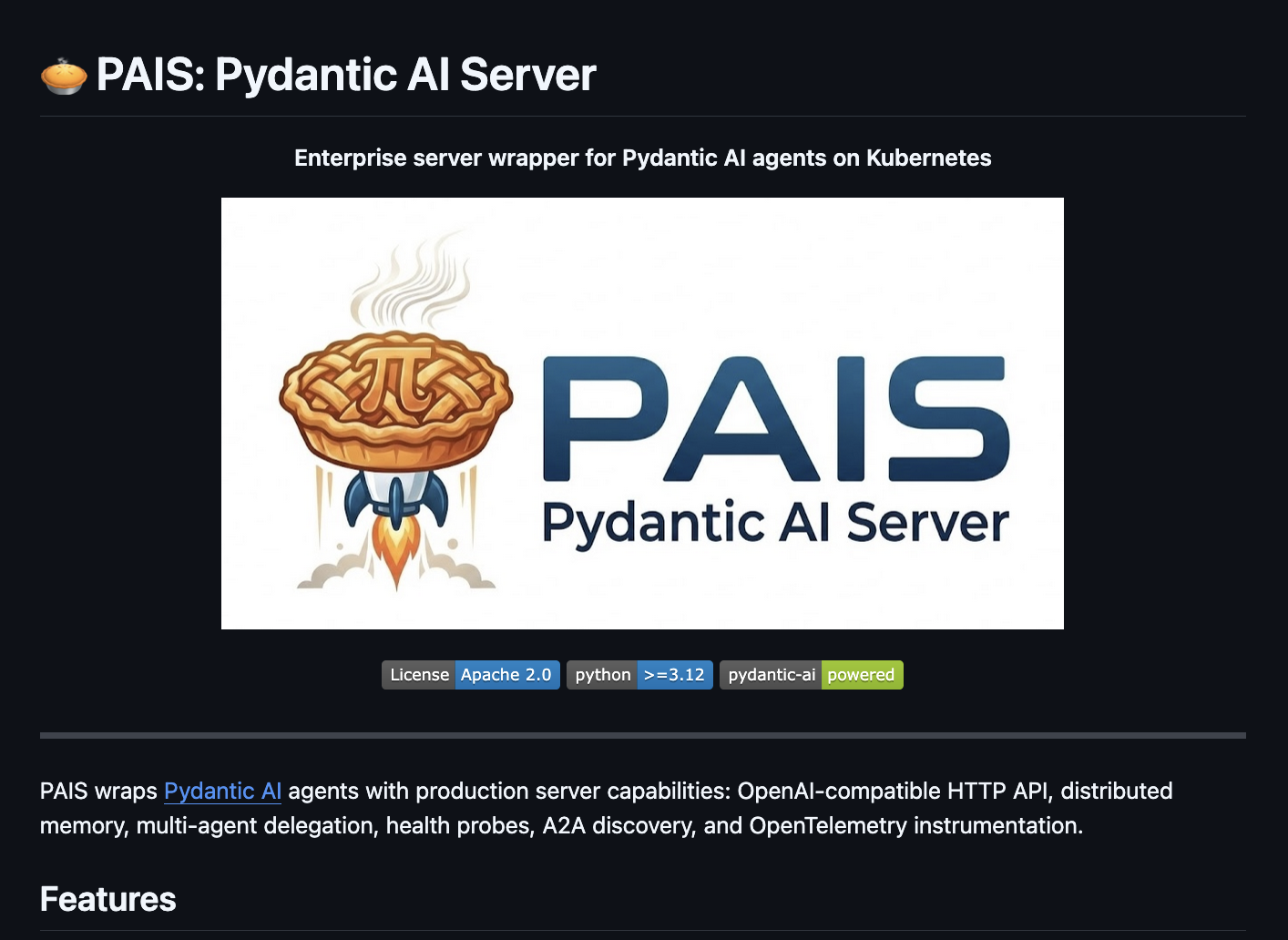1288x940 pixels.
Task: Click the pie rocket logo illustration
Action: [x=396, y=410]
